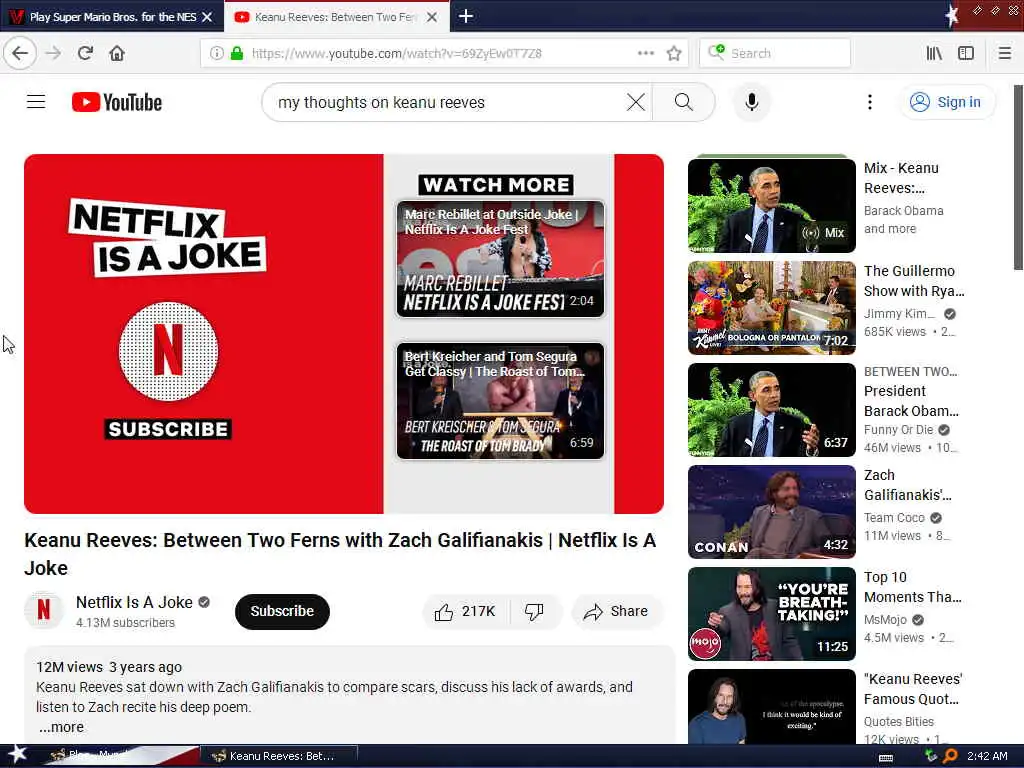
Task: Click the Netflix N end-screen channel logo
Action: coord(168,351)
